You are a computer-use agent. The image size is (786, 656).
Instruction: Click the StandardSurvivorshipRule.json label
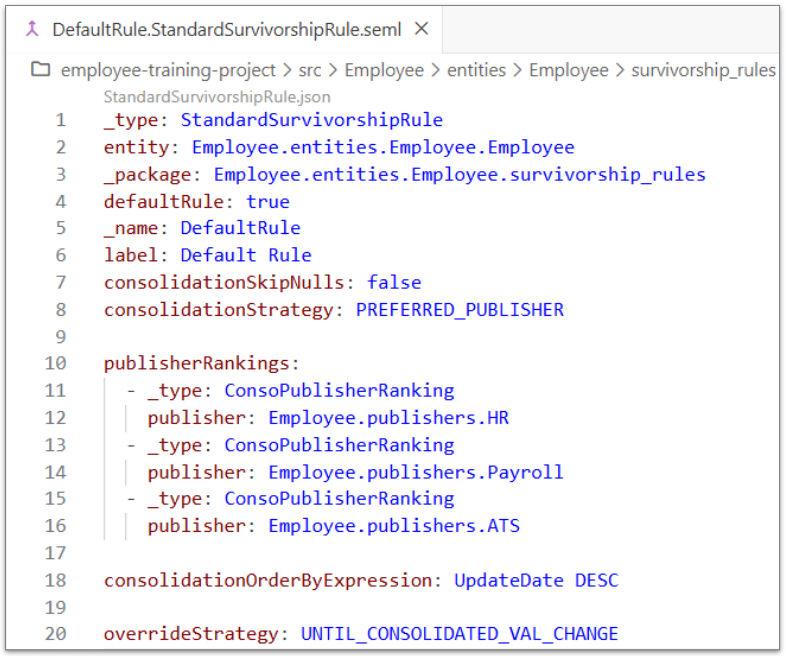217,97
